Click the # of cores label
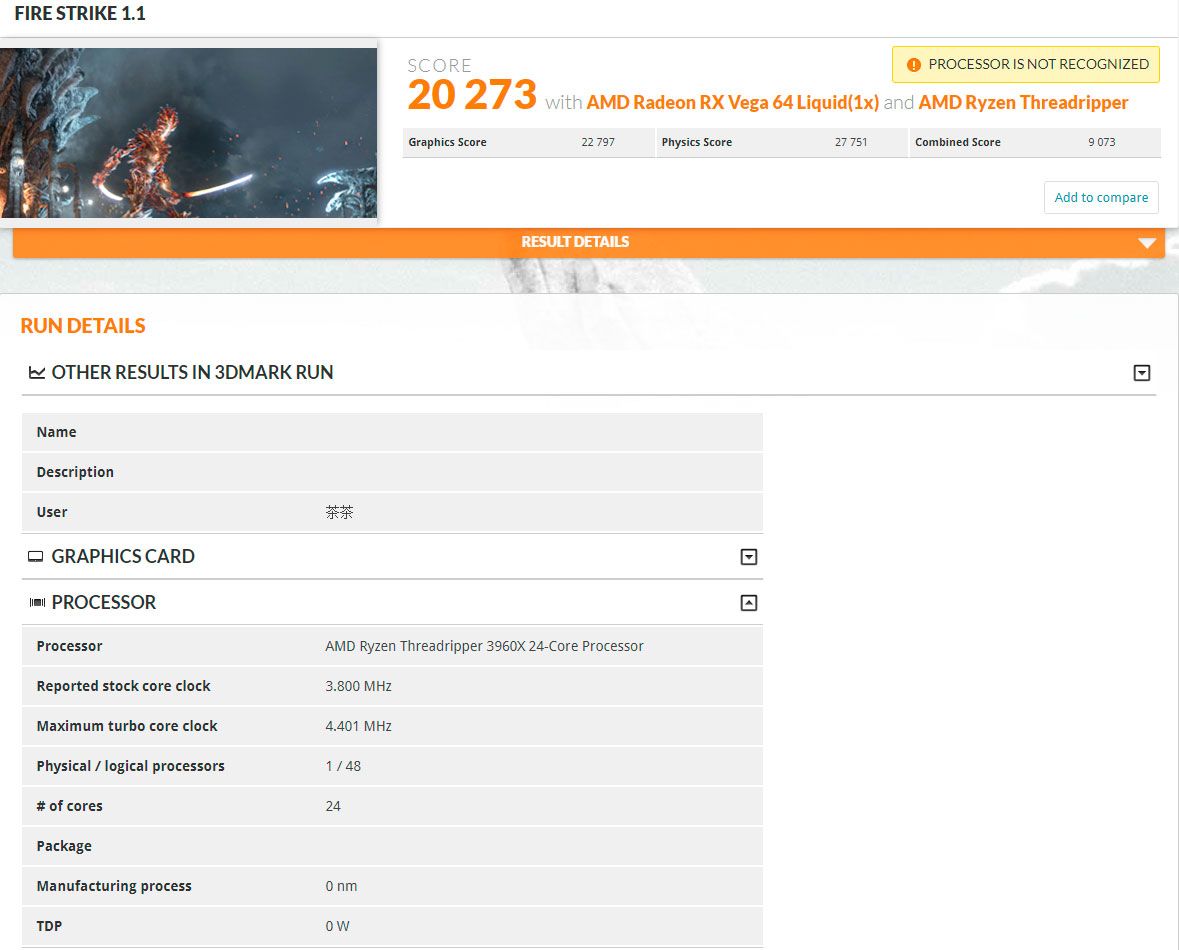The image size is (1179, 950). (x=69, y=806)
